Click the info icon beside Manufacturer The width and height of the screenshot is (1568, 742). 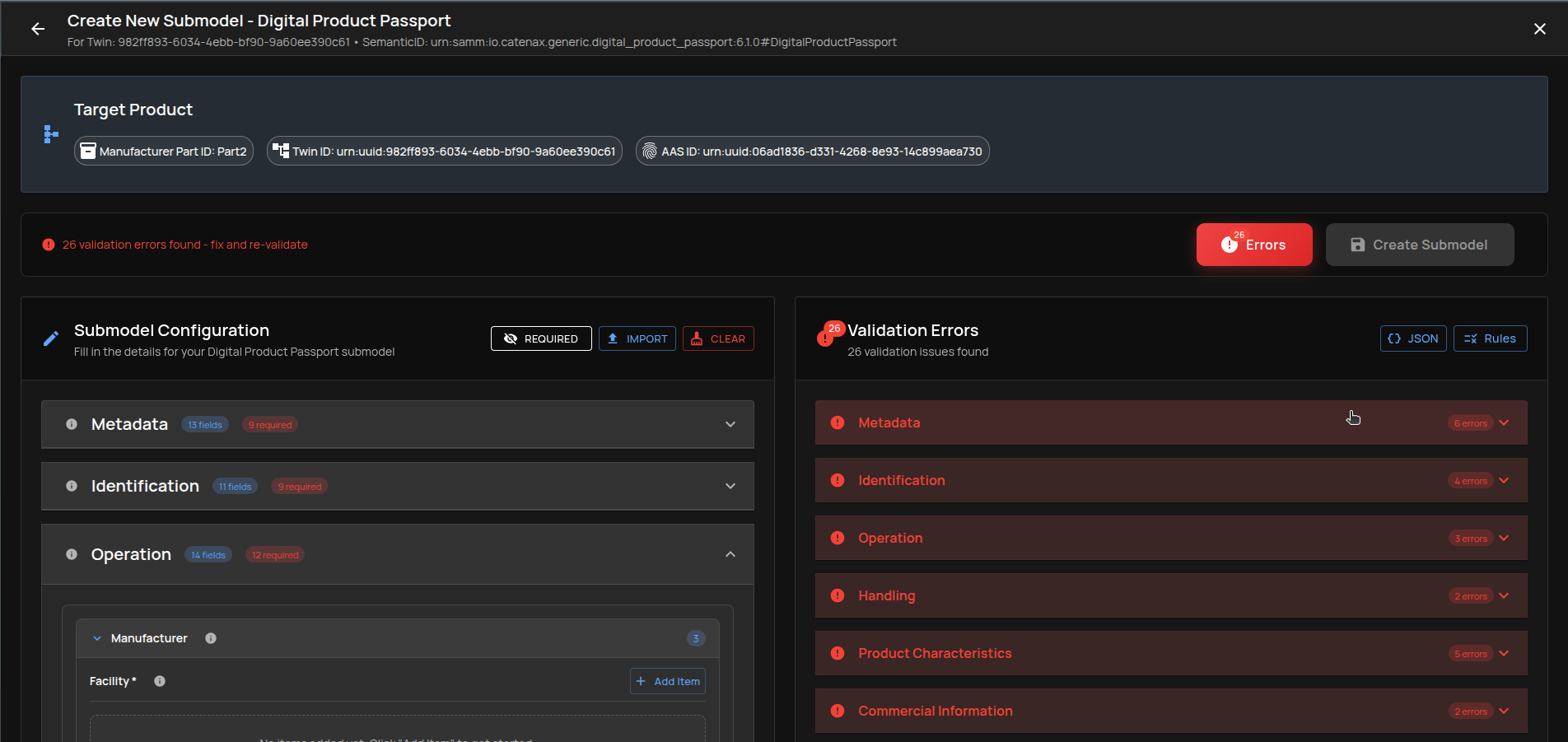(x=210, y=637)
